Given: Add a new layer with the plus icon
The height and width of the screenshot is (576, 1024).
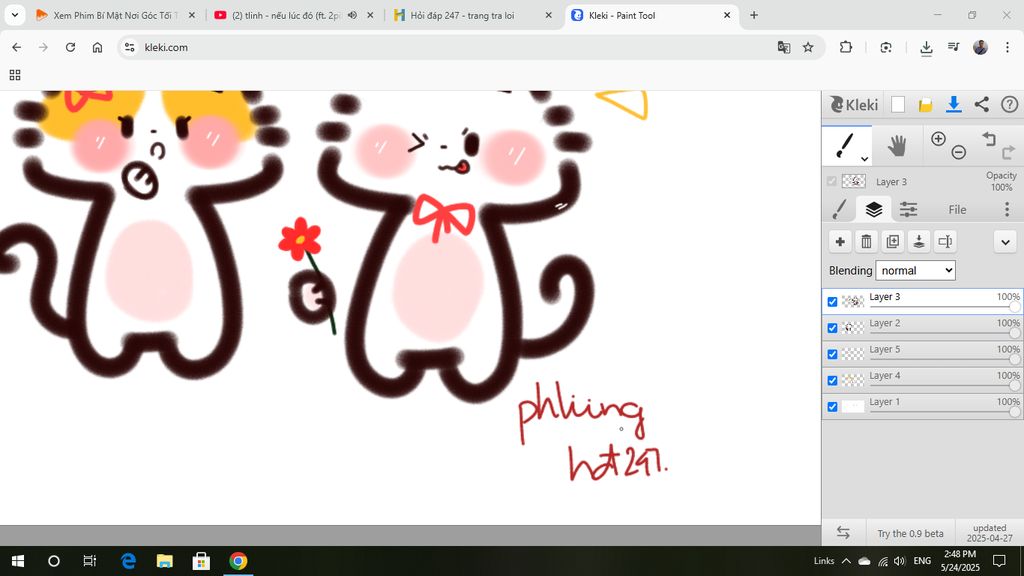Looking at the screenshot, I should (x=840, y=241).
